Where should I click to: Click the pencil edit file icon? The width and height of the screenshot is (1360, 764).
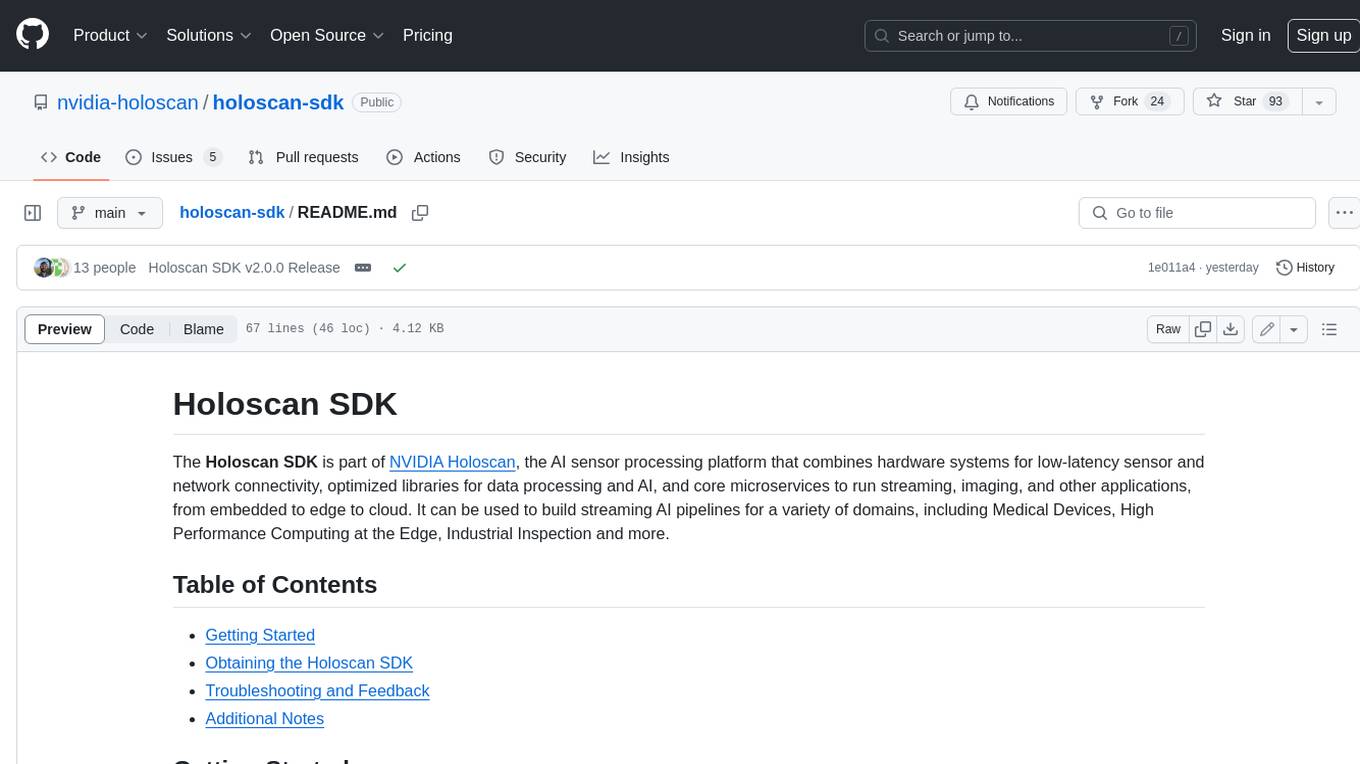pyautogui.click(x=1267, y=329)
